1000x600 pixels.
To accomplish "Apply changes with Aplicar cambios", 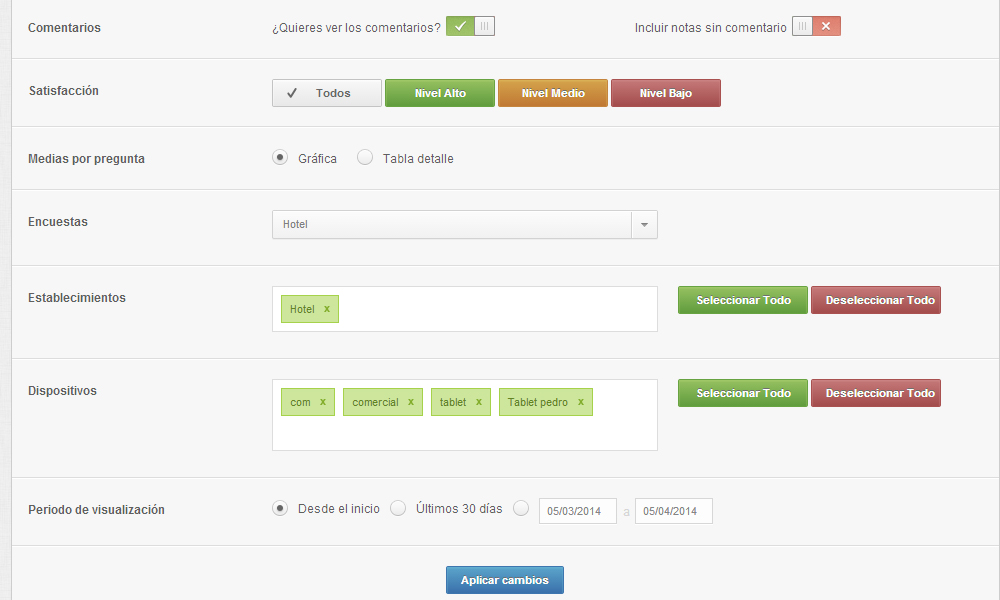I will (505, 579).
